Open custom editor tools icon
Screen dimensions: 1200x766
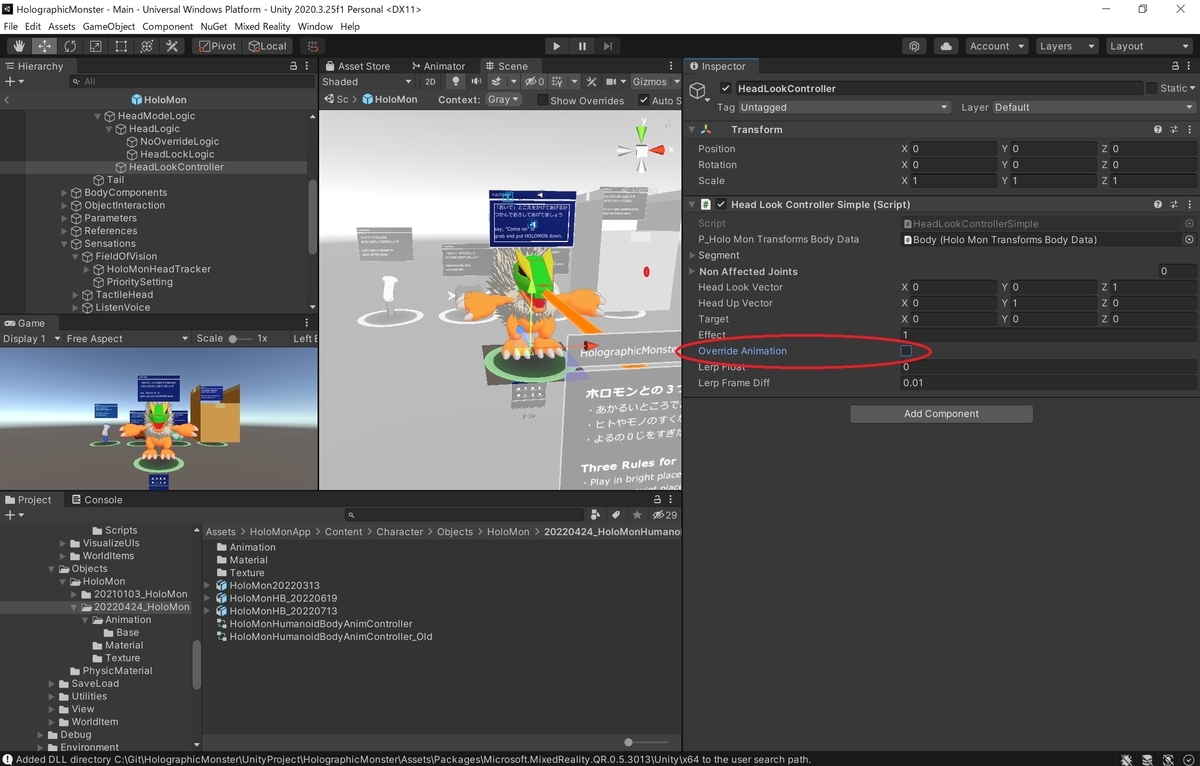tap(172, 46)
